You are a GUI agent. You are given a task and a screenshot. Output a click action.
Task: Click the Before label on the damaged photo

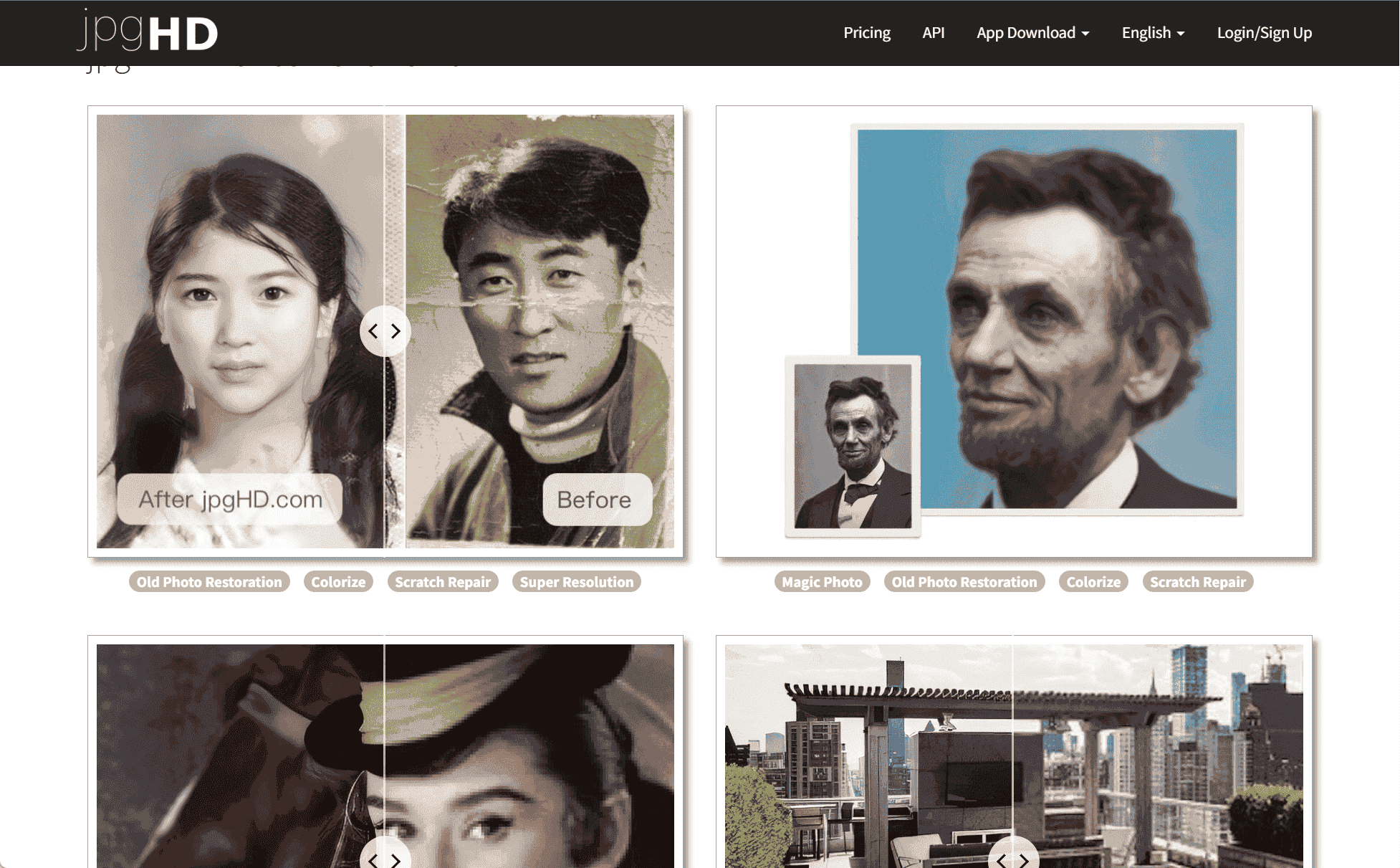(x=595, y=500)
